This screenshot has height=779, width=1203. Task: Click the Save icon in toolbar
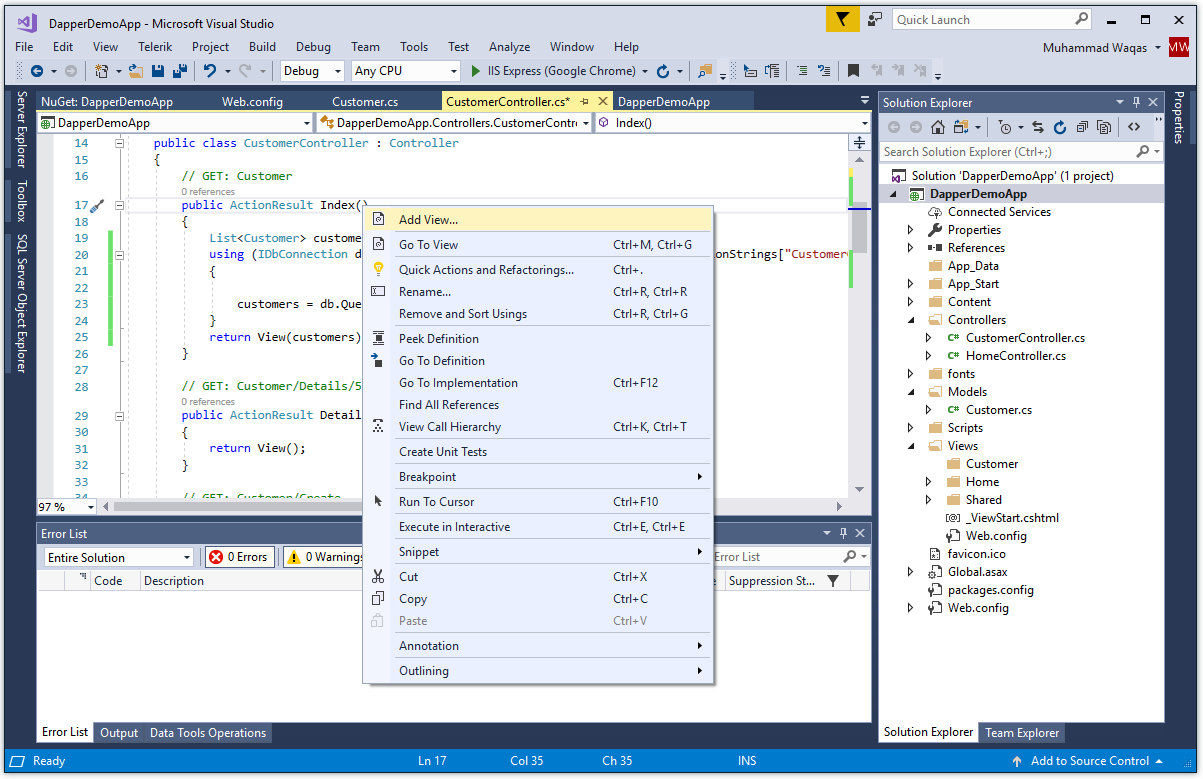(158, 71)
